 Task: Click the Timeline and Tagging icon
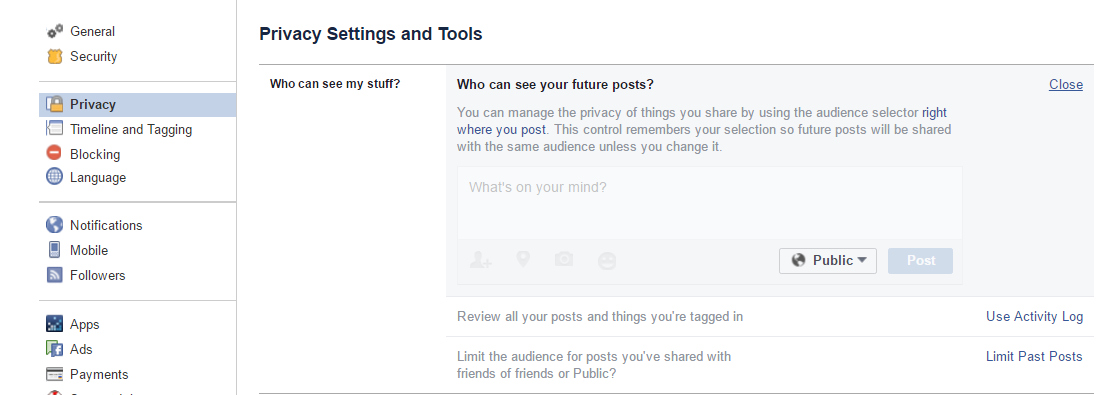pyautogui.click(x=55, y=129)
